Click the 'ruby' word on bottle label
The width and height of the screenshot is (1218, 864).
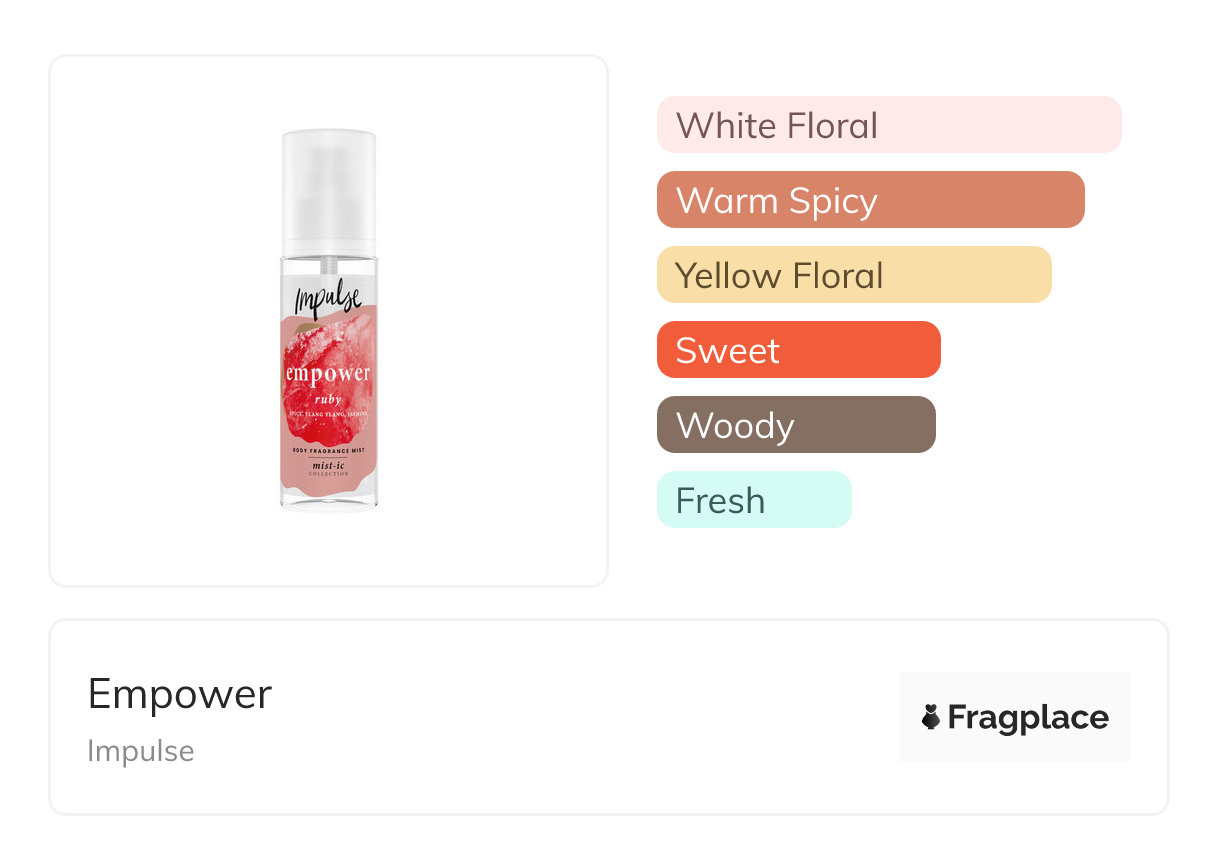[328, 399]
